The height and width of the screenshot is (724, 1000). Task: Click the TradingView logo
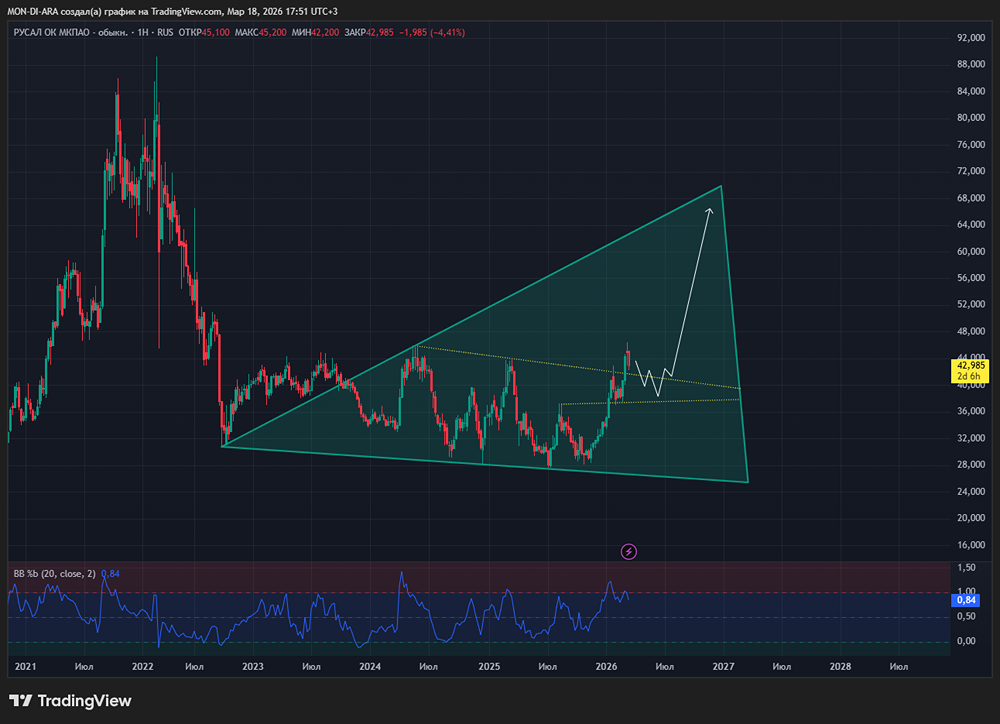pyautogui.click(x=70, y=700)
